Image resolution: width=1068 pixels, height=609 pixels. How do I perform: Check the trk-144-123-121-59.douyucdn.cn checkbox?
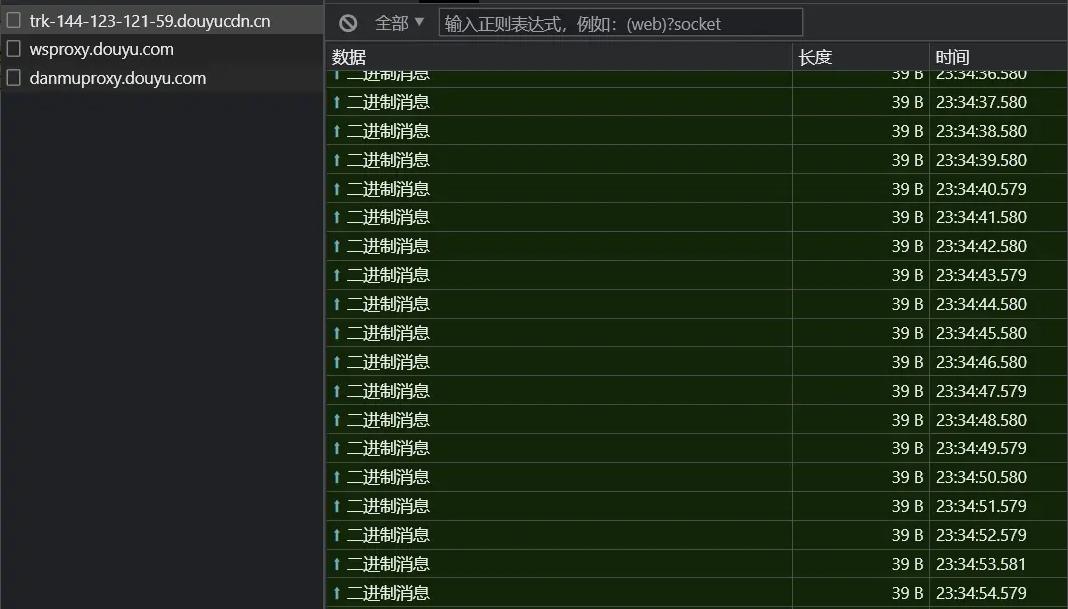point(13,19)
